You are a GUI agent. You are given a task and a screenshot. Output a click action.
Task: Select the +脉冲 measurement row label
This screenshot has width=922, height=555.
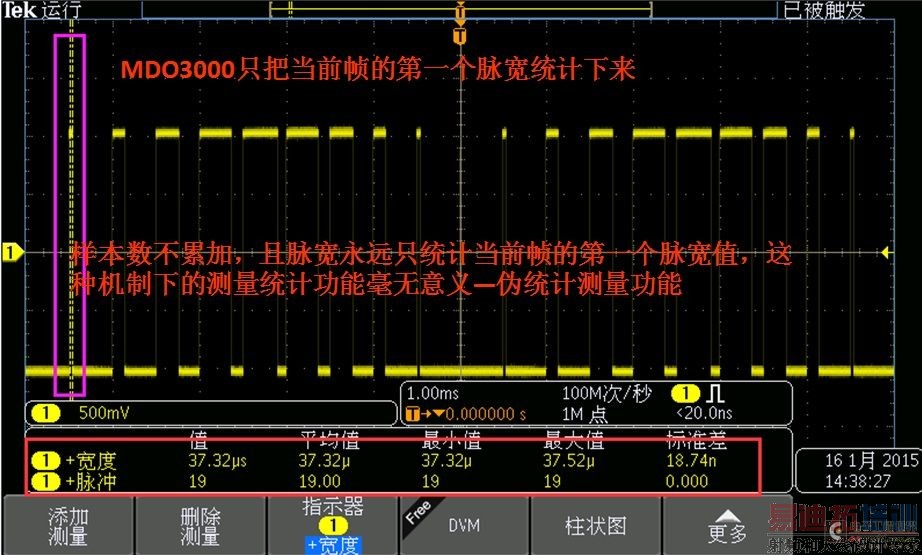click(x=91, y=482)
